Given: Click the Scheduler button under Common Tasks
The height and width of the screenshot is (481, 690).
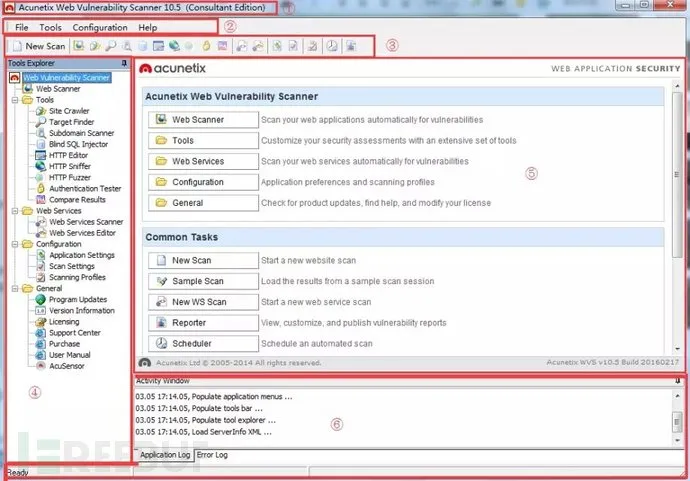Looking at the screenshot, I should (x=203, y=344).
